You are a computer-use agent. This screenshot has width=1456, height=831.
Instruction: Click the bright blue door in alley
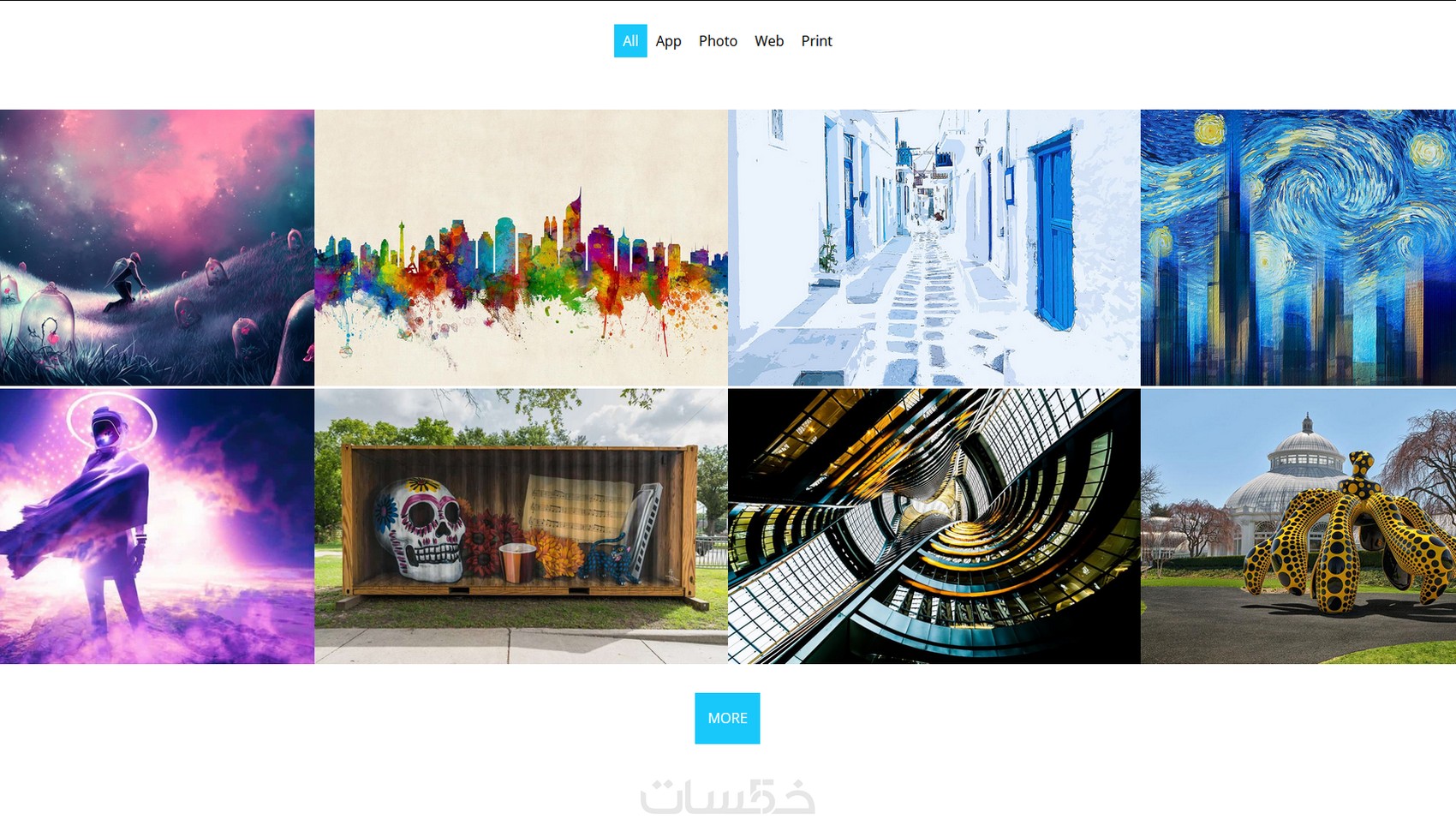(1052, 231)
